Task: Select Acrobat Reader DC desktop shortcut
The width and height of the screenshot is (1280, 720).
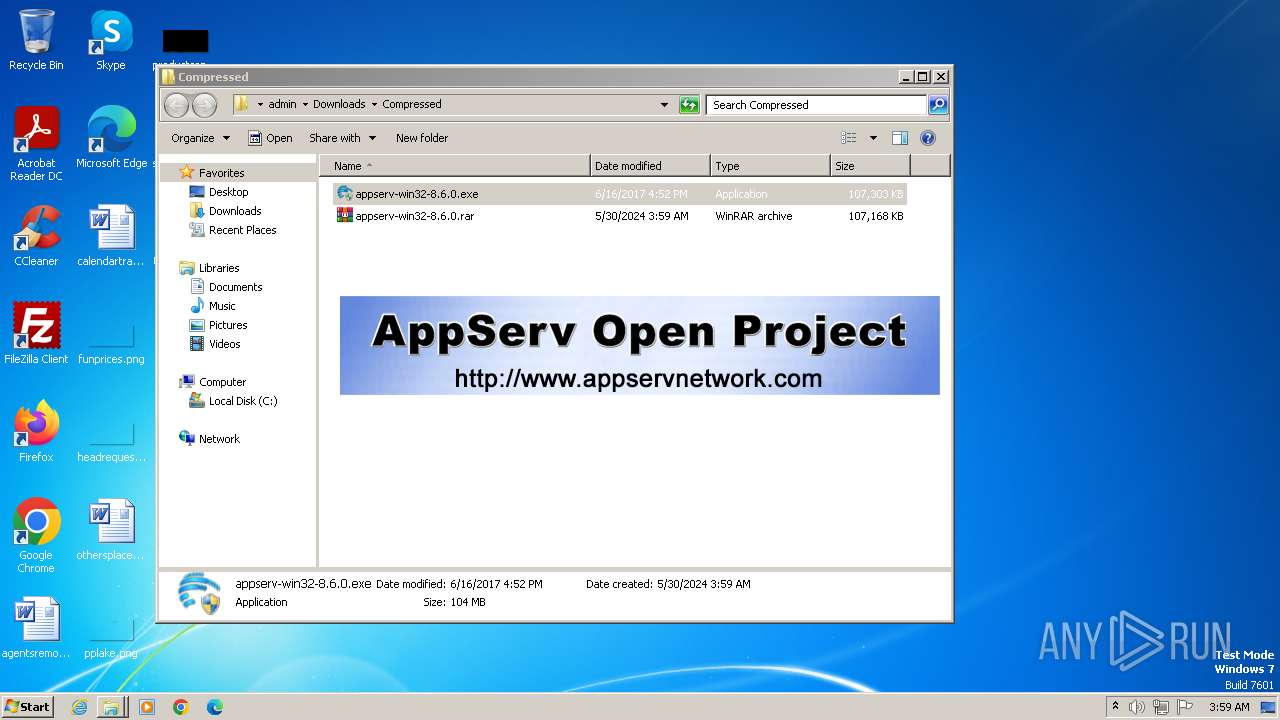Action: (x=36, y=144)
